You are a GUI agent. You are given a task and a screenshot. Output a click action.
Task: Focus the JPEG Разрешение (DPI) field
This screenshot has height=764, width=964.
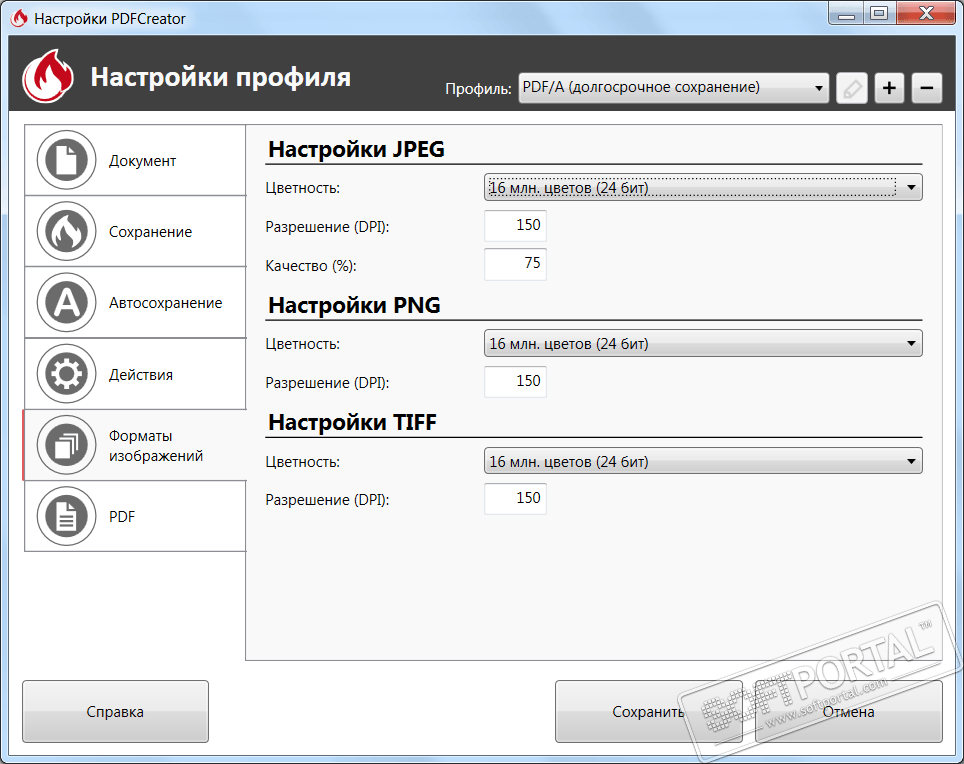(515, 226)
